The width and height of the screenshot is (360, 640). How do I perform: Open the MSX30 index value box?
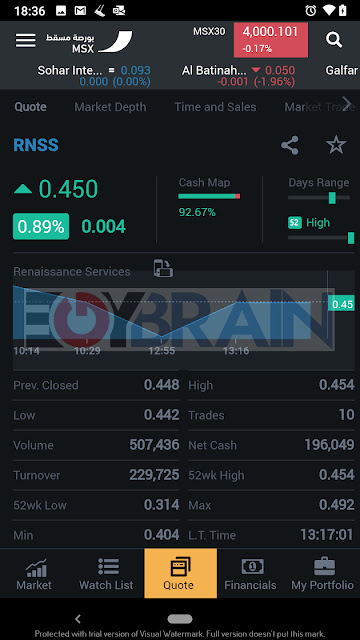click(x=271, y=40)
